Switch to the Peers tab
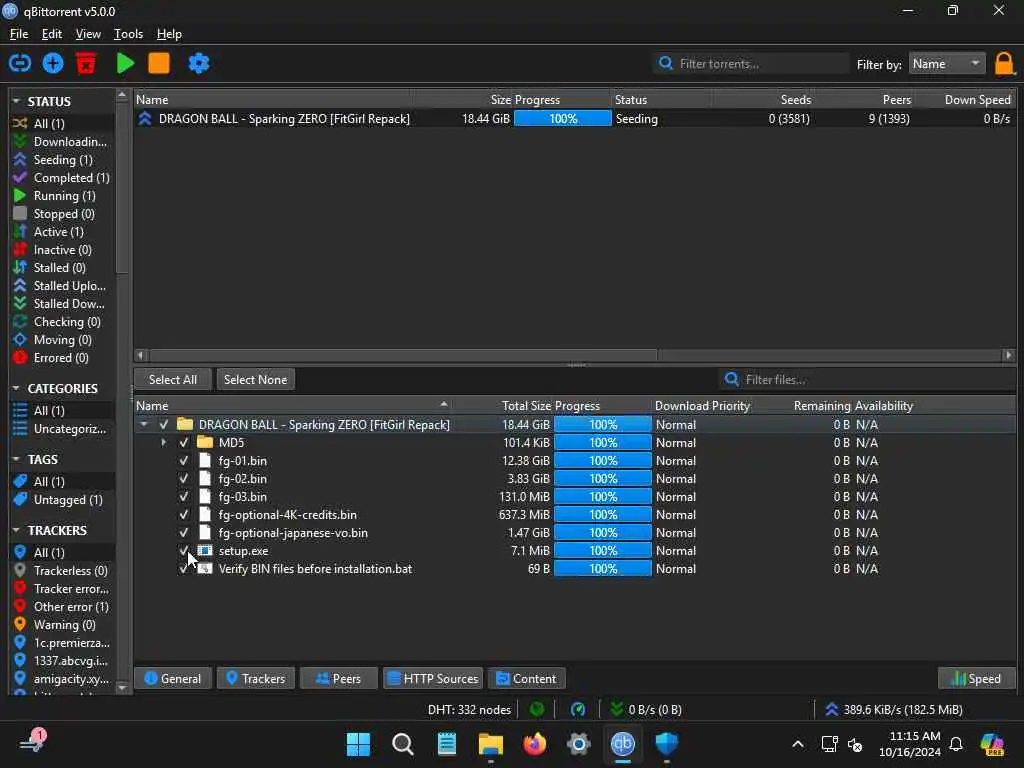The height and width of the screenshot is (768, 1024). (x=338, y=679)
